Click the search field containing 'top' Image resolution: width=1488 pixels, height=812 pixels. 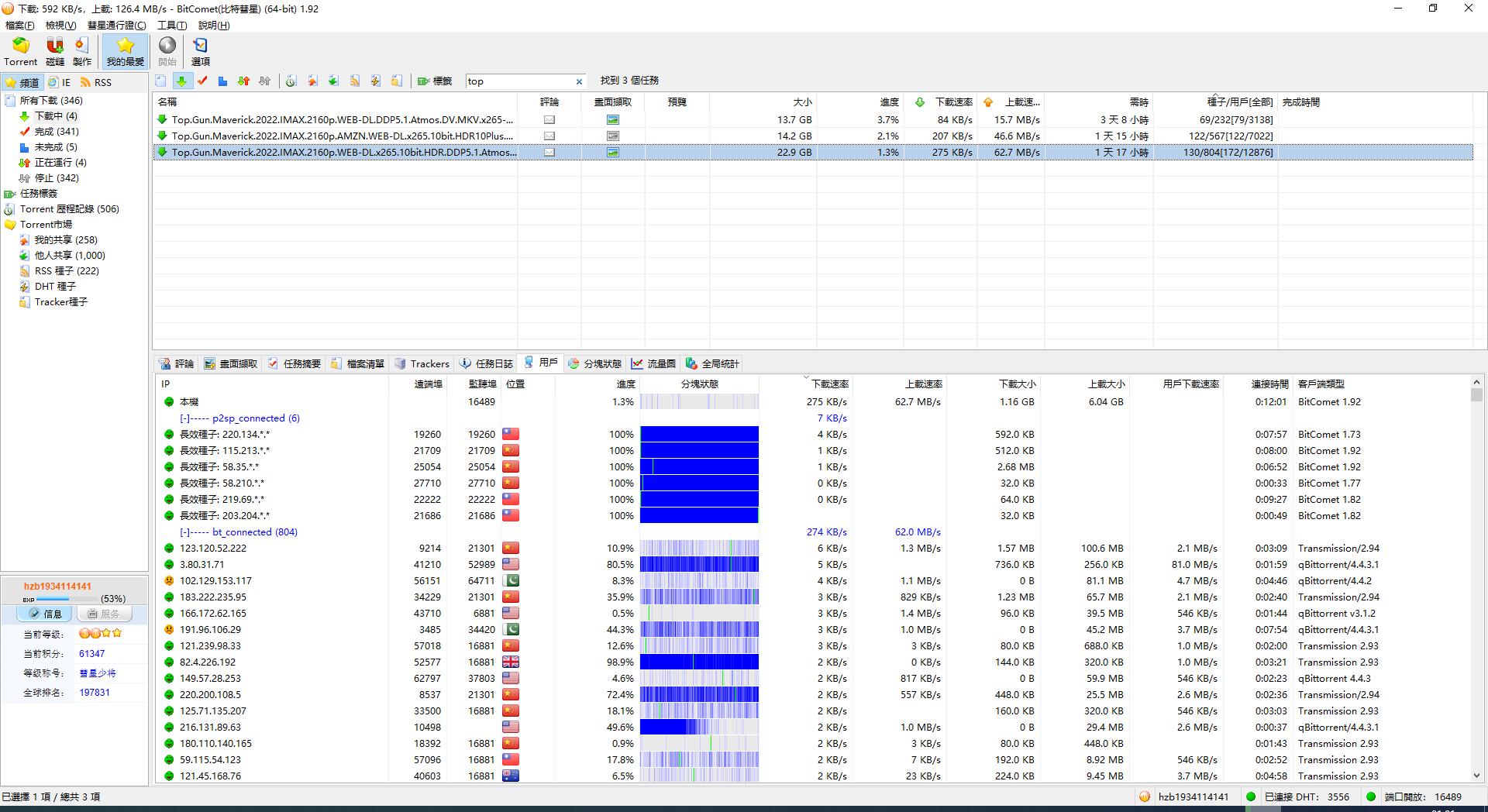519,81
